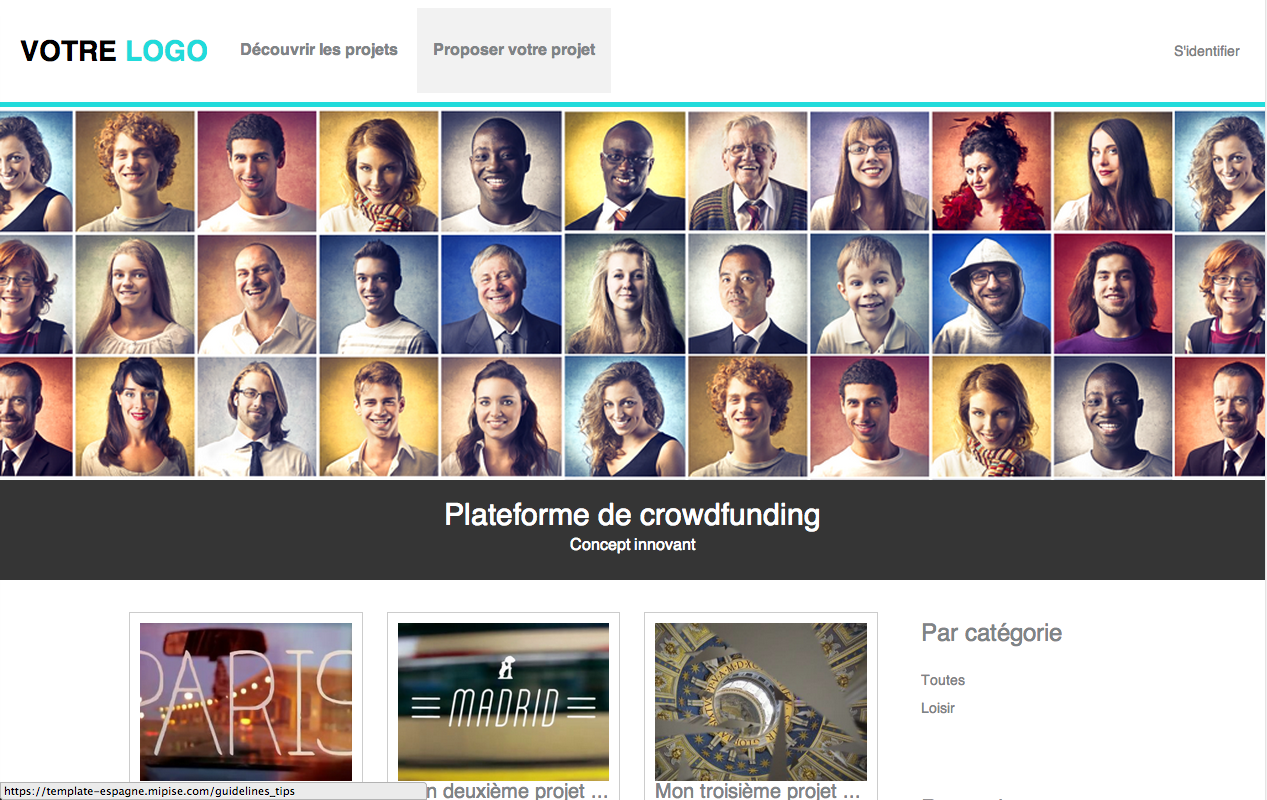Select Proposer votre projet tab

point(514,50)
